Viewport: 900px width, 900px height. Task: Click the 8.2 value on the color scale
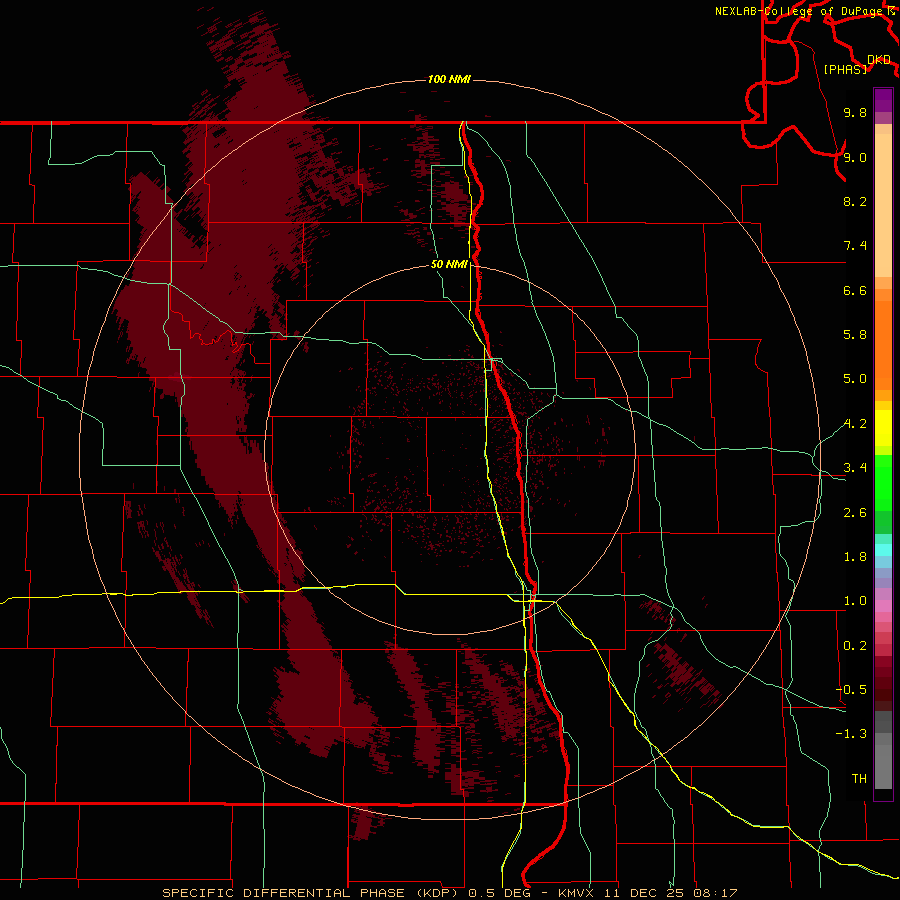coord(855,201)
